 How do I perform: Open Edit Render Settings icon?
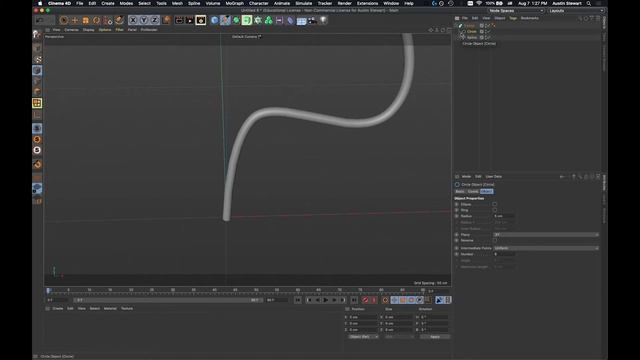pos(200,20)
